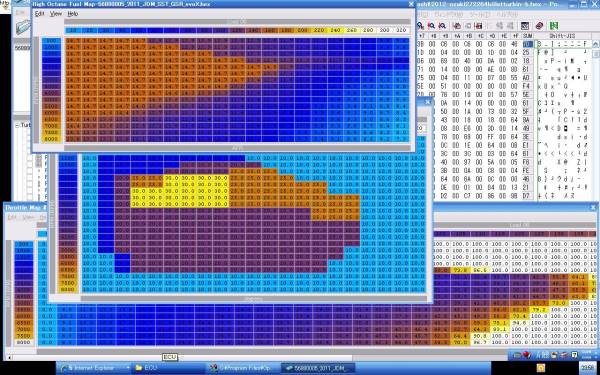Select the 8000 RPM axis cell in fuel map
The width and height of the screenshot is (600, 375).
(x=51, y=139)
